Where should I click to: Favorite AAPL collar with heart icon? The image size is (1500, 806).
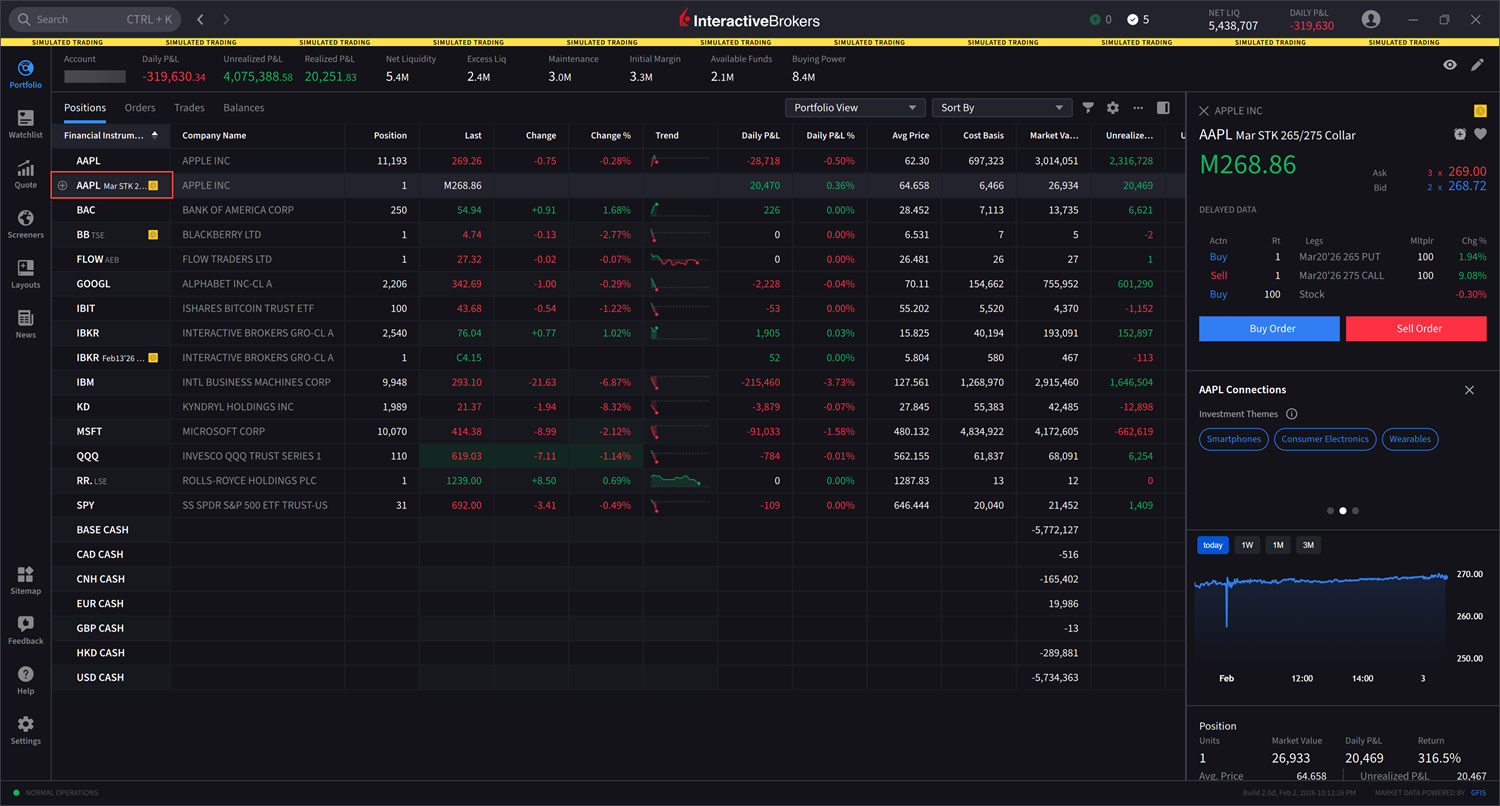coord(1480,135)
